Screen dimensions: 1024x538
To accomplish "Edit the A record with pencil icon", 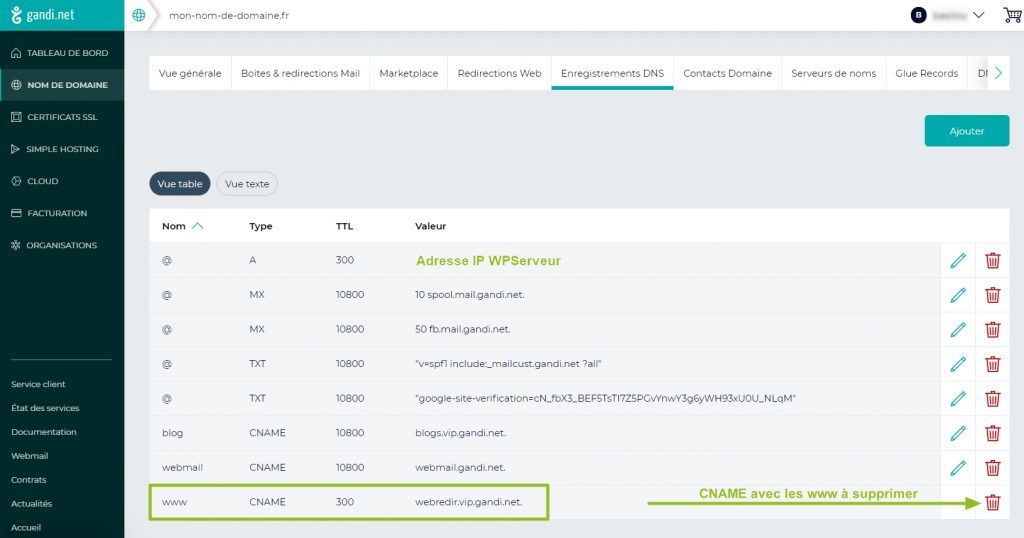I will [x=958, y=261].
